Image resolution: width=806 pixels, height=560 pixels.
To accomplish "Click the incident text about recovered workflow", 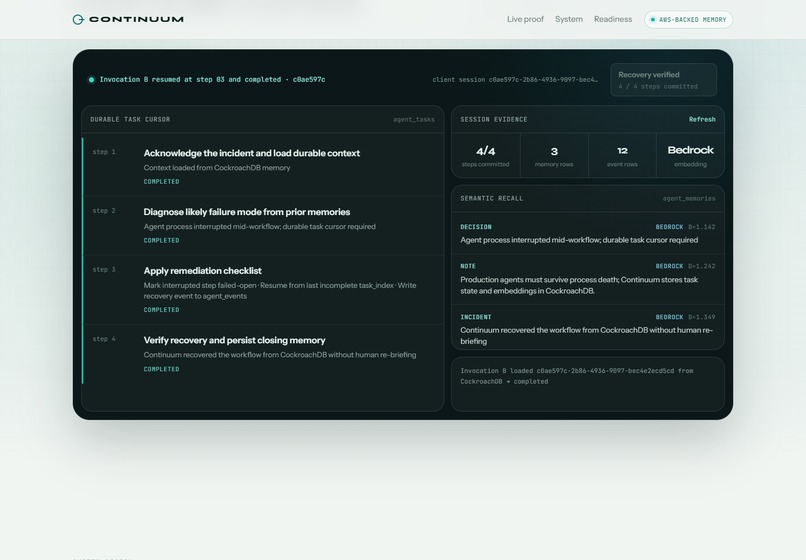I will [587, 336].
